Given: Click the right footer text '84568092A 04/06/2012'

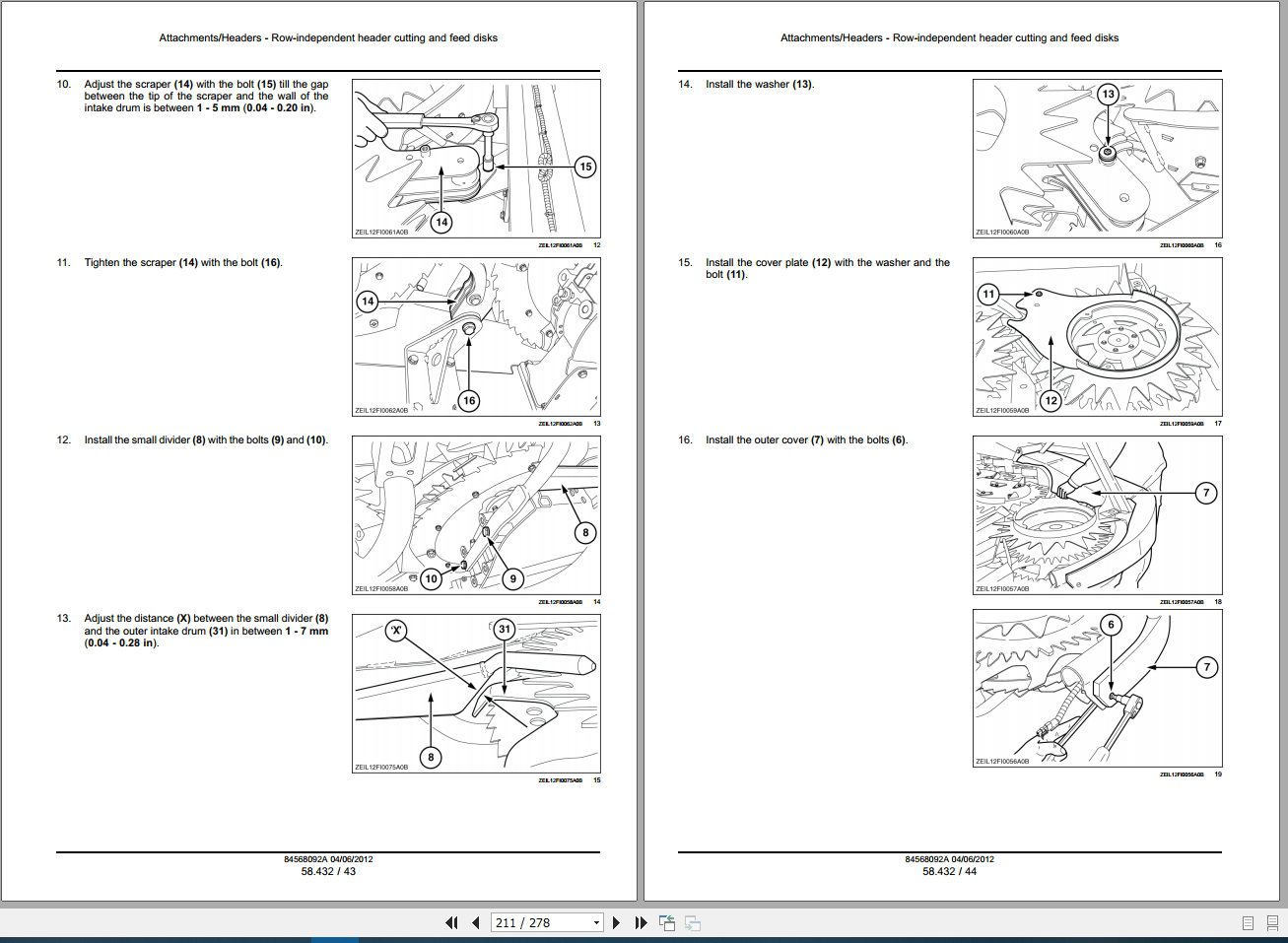Looking at the screenshot, I should click(x=950, y=859).
